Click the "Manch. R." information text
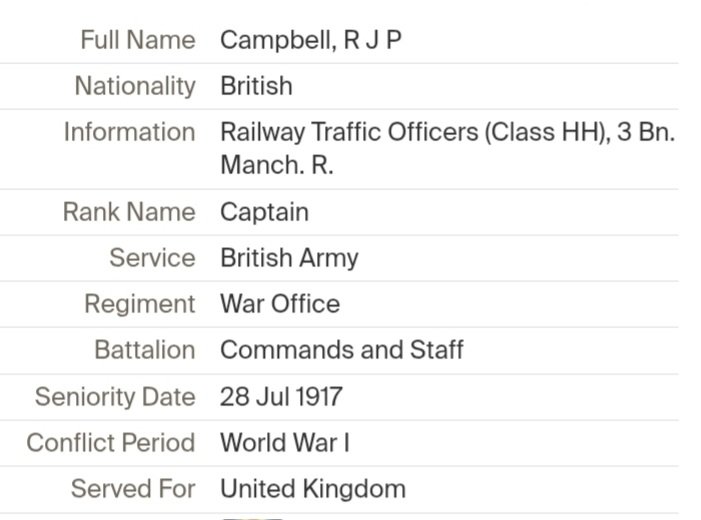Image resolution: width=701 pixels, height=520 pixels. tap(277, 165)
